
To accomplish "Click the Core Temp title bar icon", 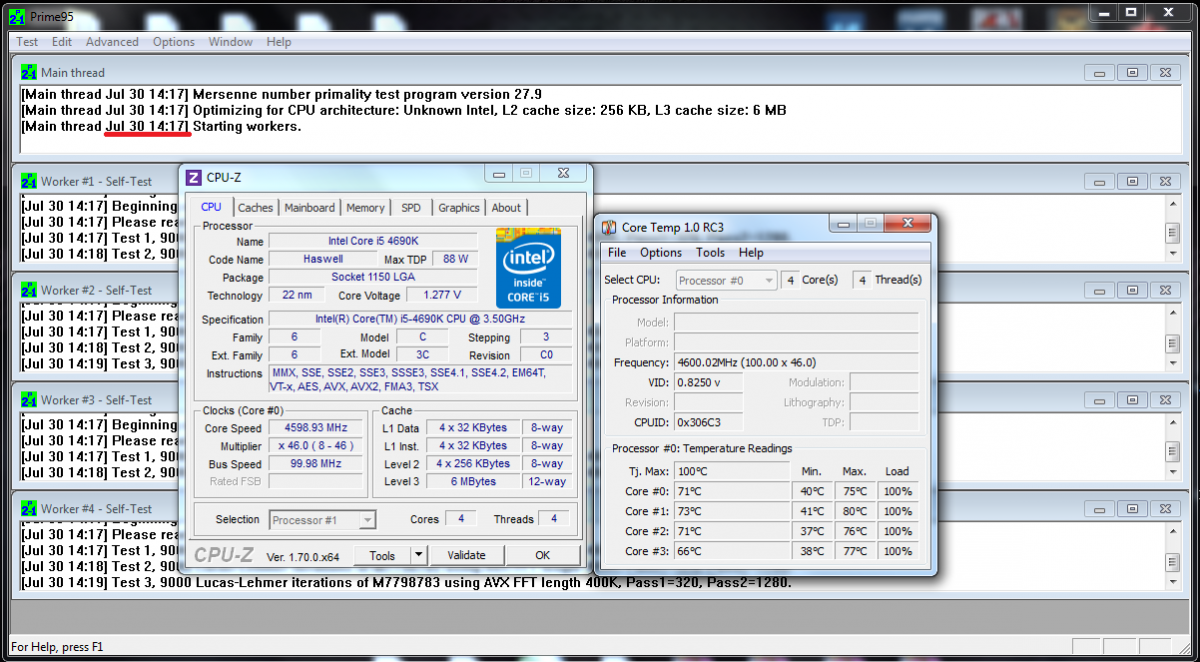I will click(x=609, y=227).
